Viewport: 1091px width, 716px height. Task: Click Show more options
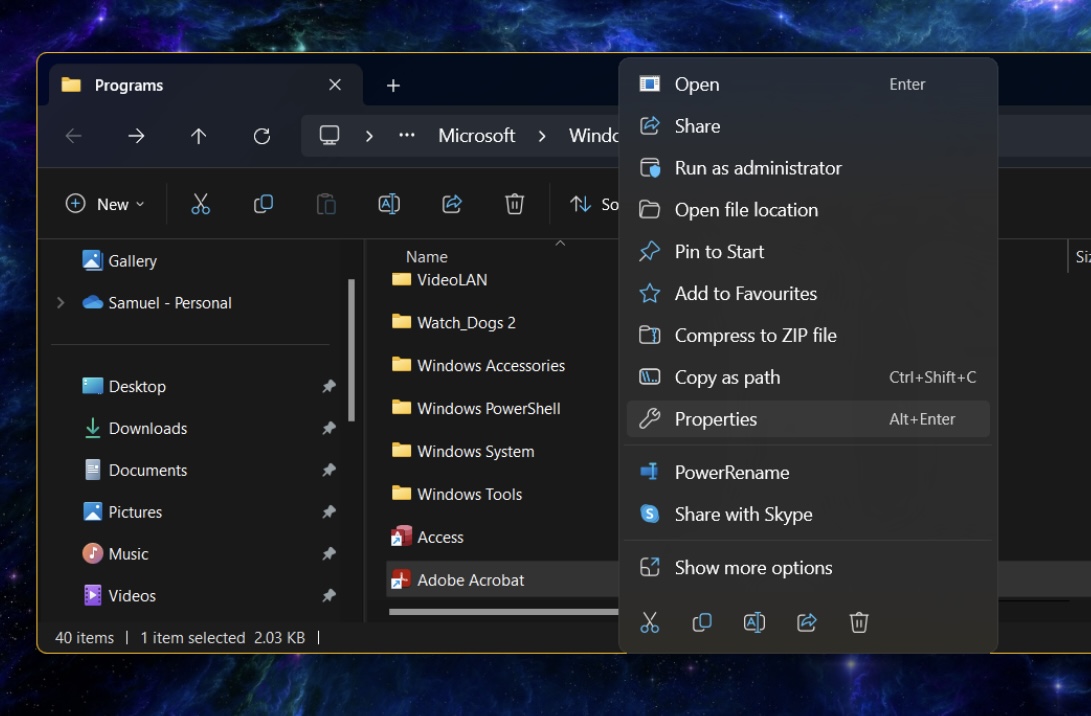pos(752,568)
